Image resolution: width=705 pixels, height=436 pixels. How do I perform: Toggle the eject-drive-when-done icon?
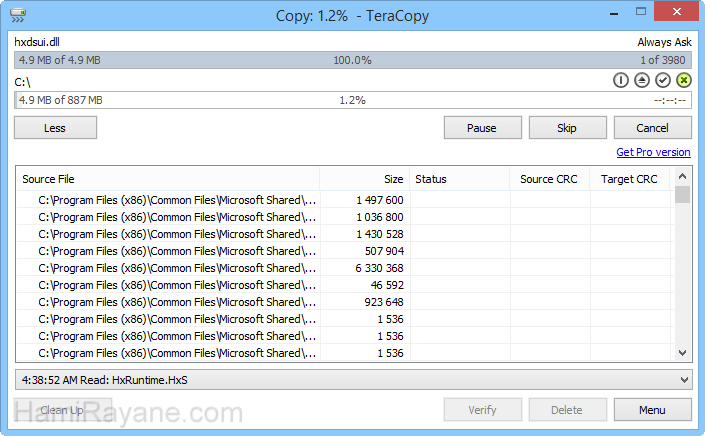(642, 80)
